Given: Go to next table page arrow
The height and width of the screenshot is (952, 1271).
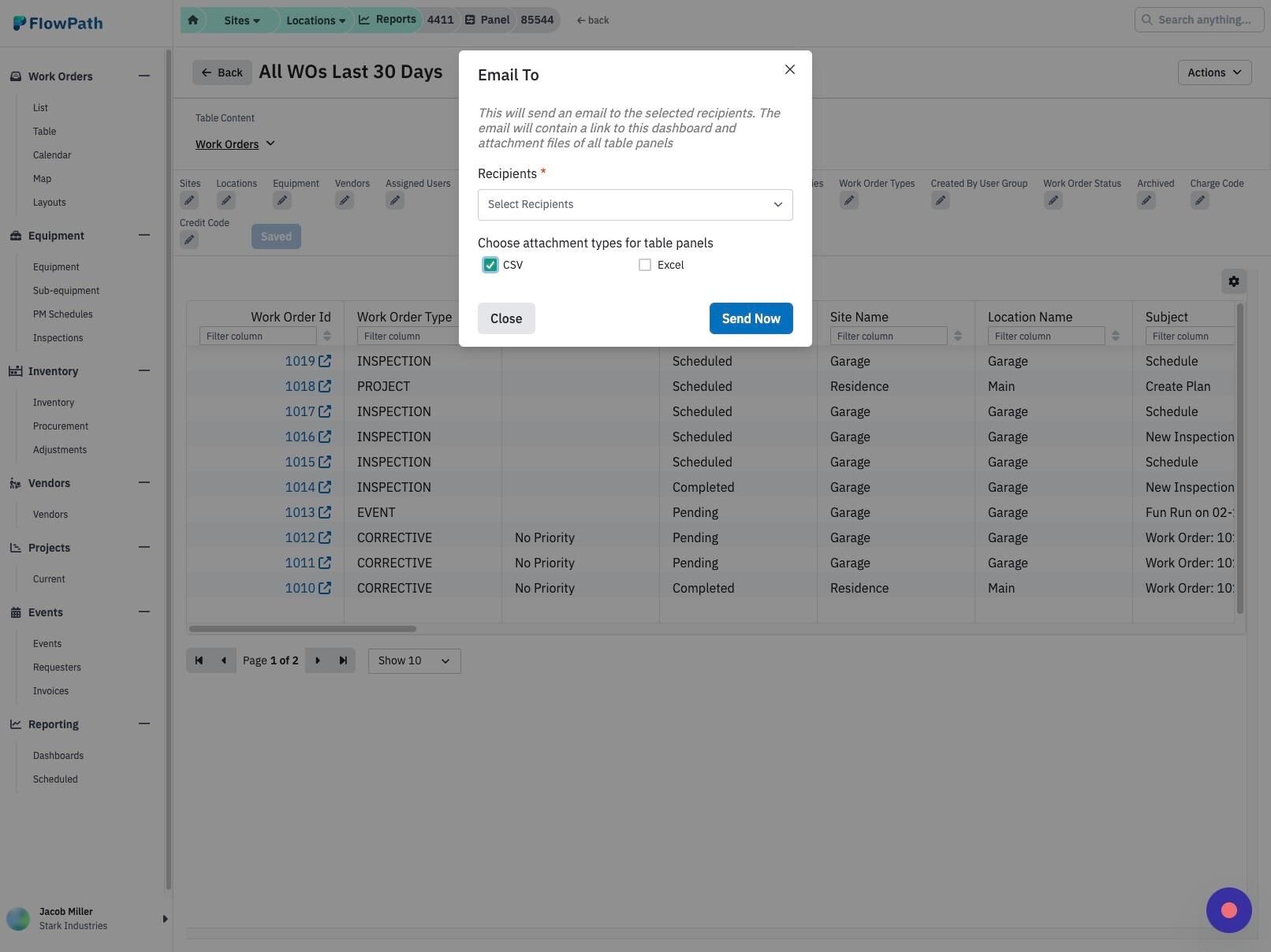Looking at the screenshot, I should click(318, 660).
